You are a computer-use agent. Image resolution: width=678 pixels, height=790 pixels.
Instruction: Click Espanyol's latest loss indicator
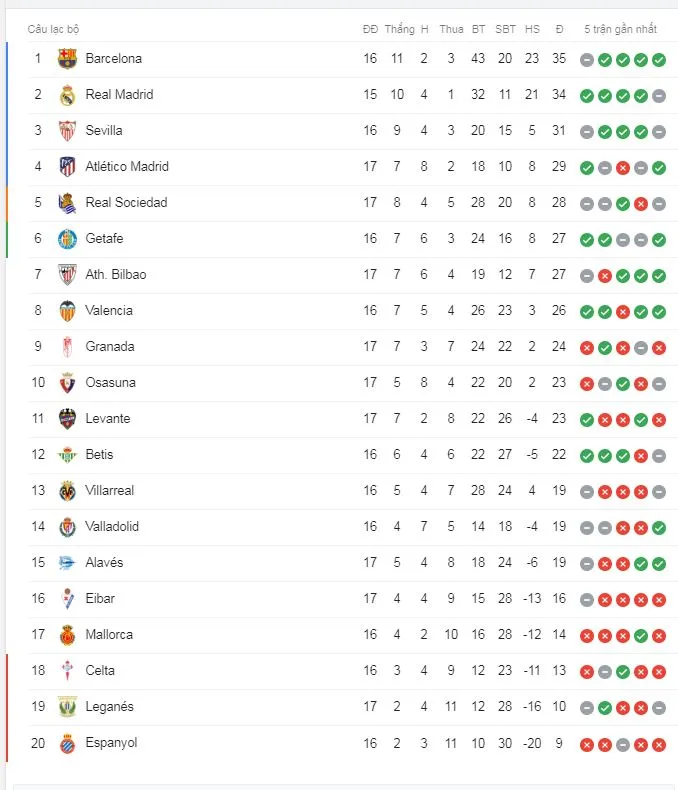click(659, 744)
